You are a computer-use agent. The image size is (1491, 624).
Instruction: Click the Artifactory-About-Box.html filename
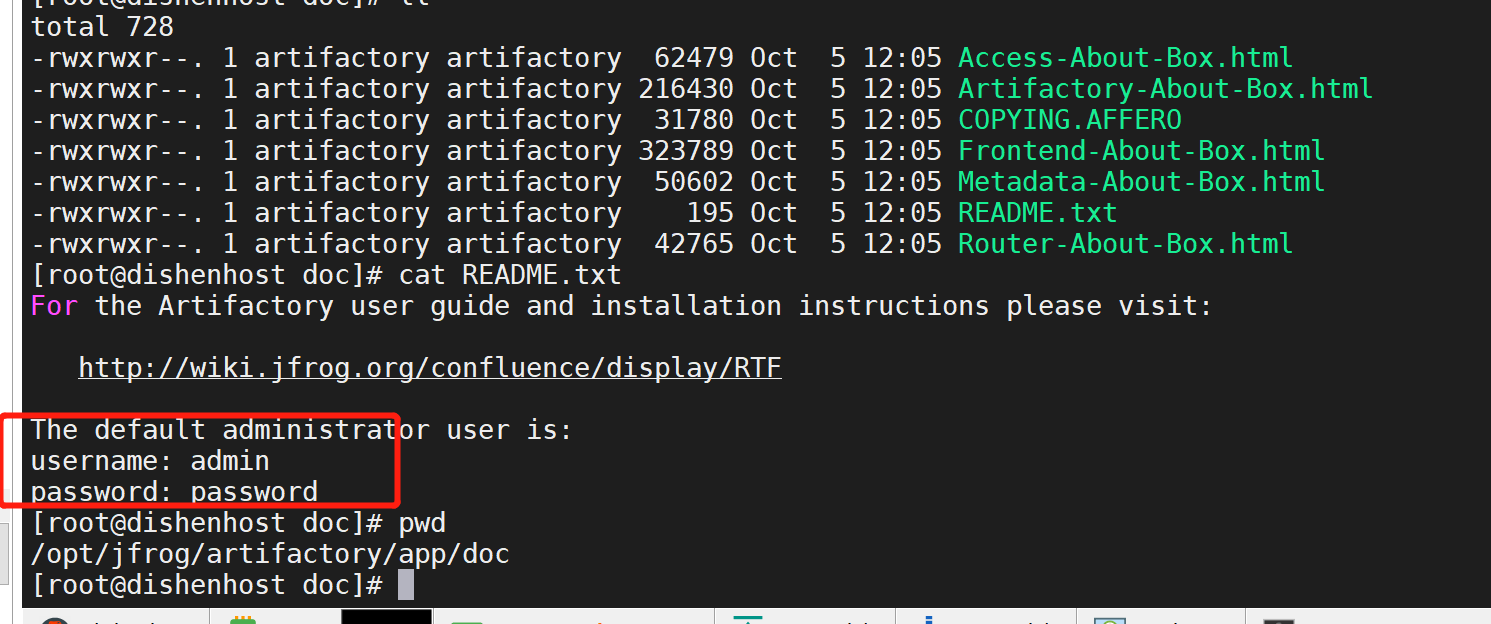pyautogui.click(x=1165, y=89)
